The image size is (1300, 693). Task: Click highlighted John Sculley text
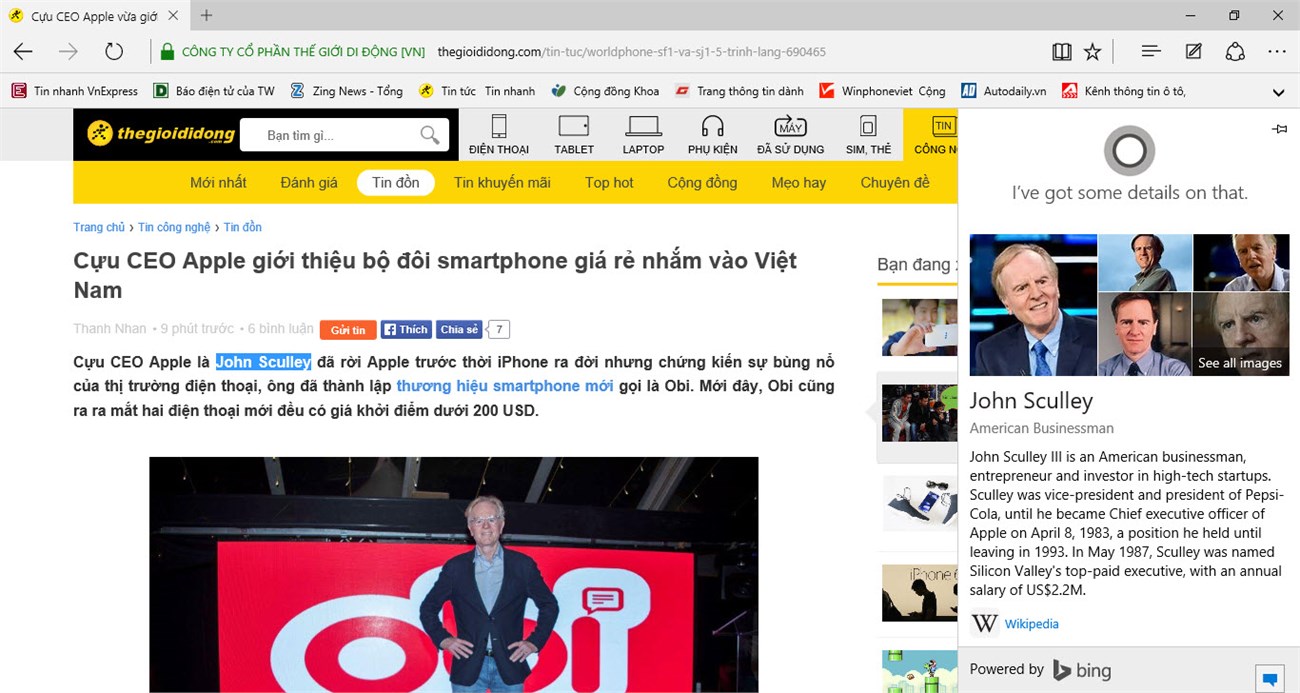263,361
